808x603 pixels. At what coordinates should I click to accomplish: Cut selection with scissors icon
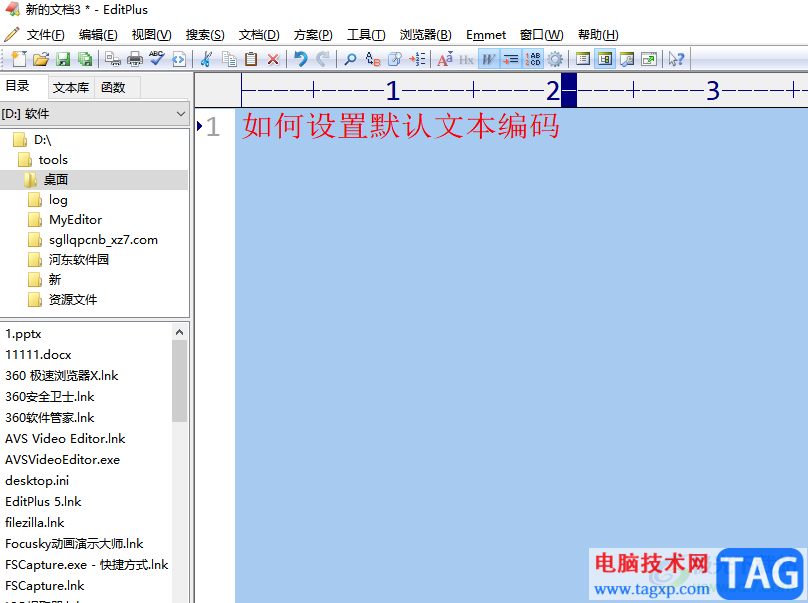[x=206, y=59]
